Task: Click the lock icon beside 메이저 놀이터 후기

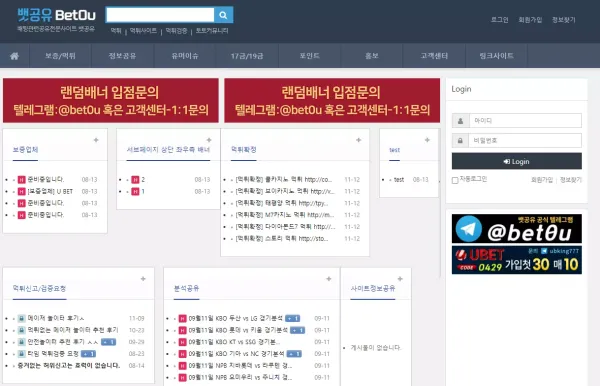Action: coord(22,318)
